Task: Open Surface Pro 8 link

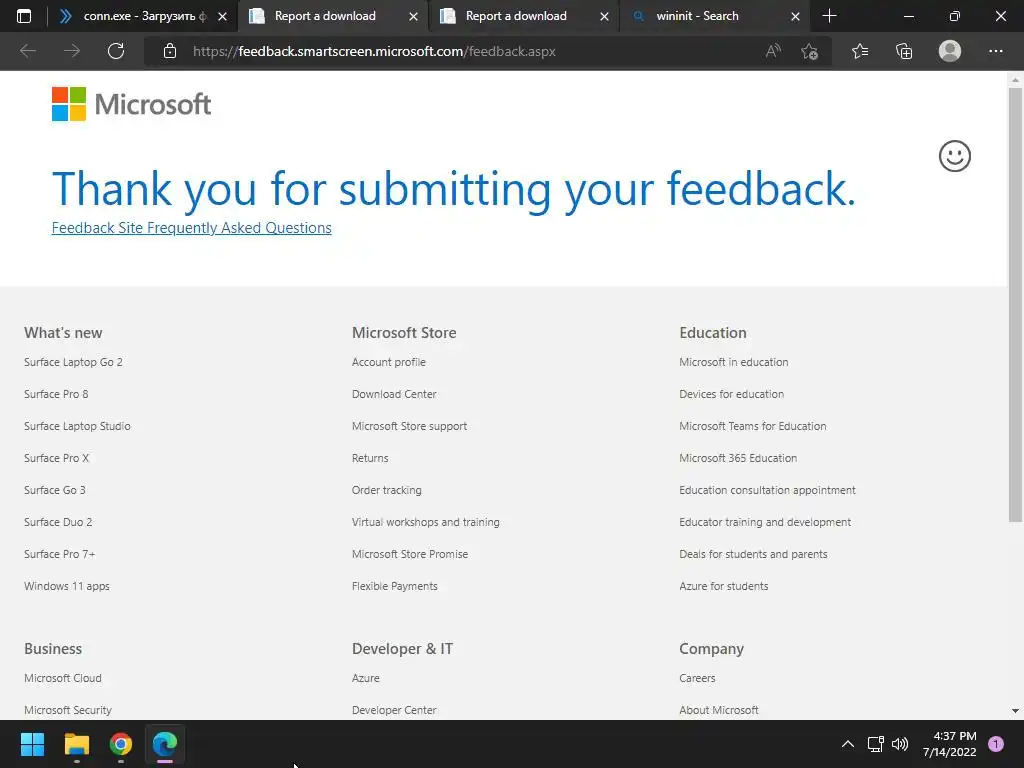Action: click(x=56, y=394)
